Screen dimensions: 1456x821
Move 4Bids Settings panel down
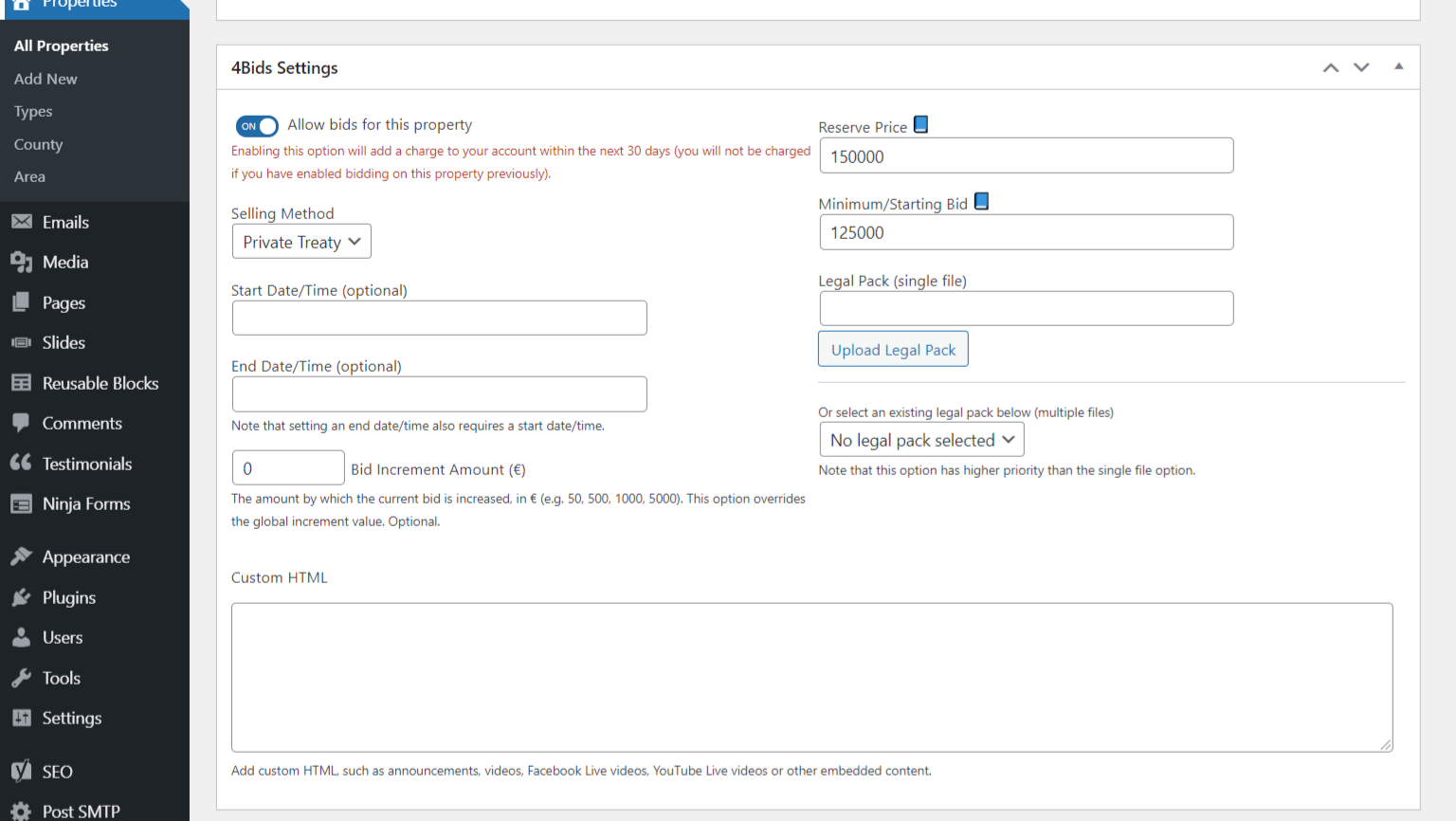tap(1361, 67)
